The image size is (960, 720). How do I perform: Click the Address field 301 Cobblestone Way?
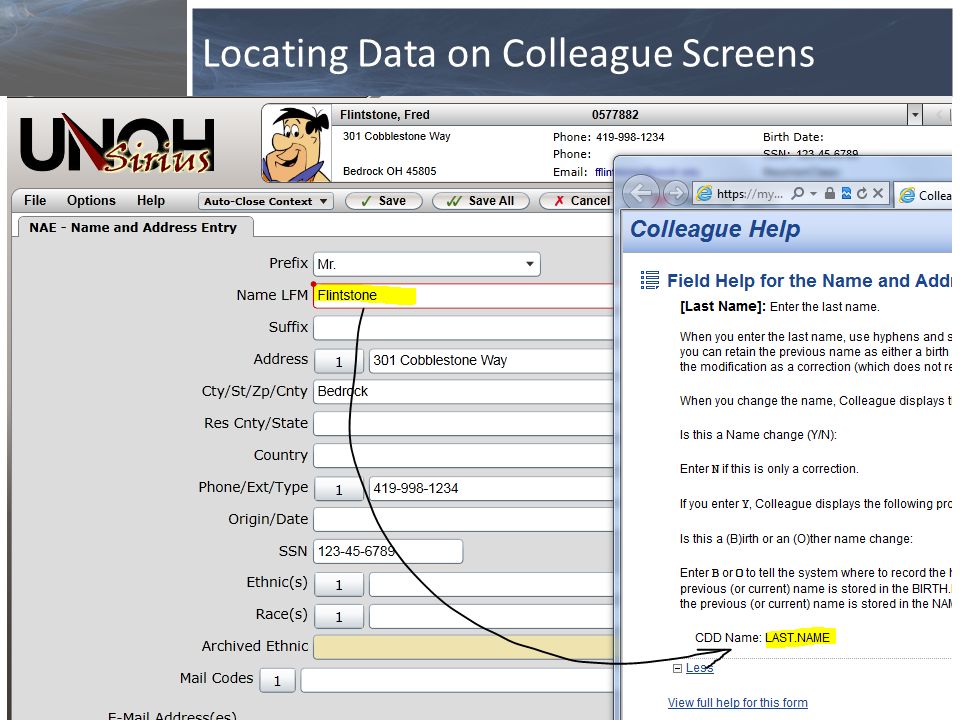point(491,360)
